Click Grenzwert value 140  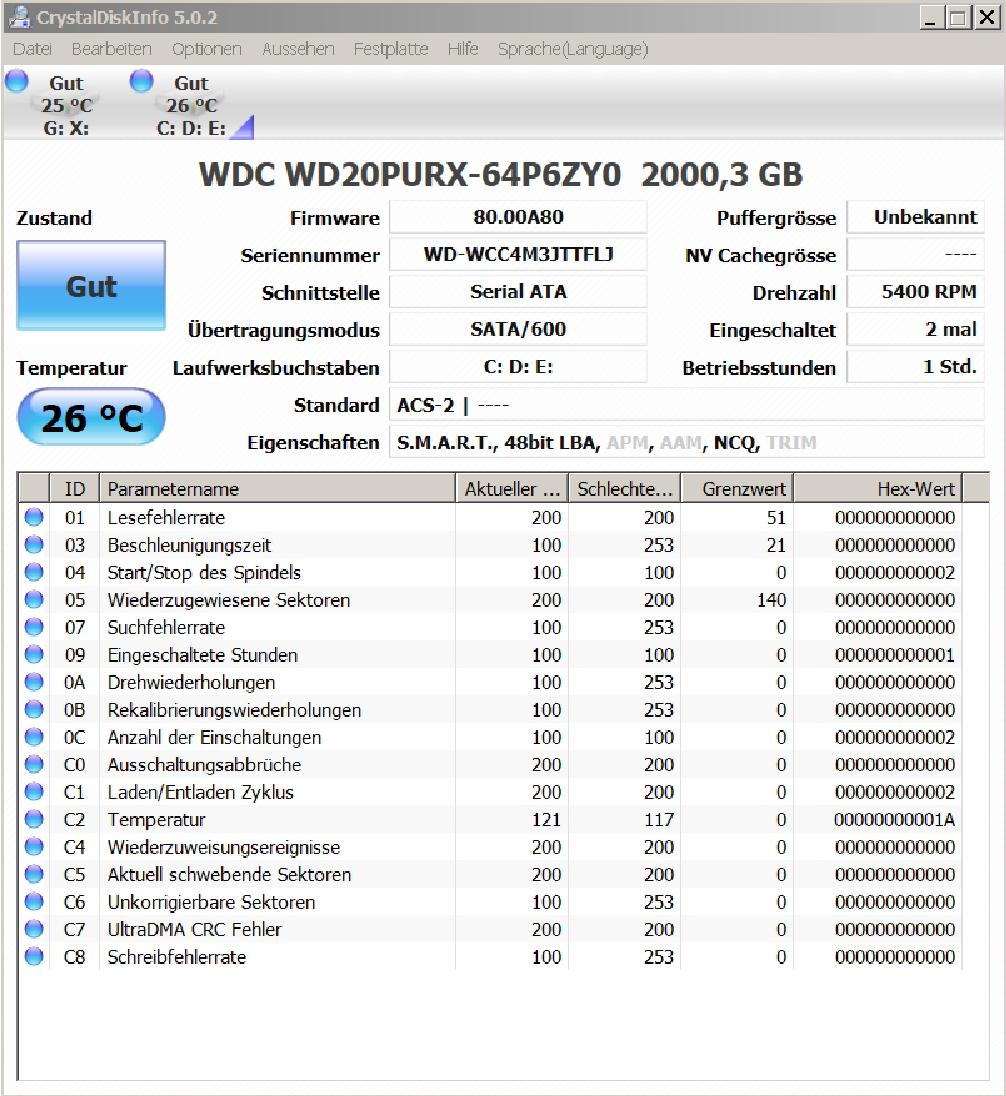(772, 600)
